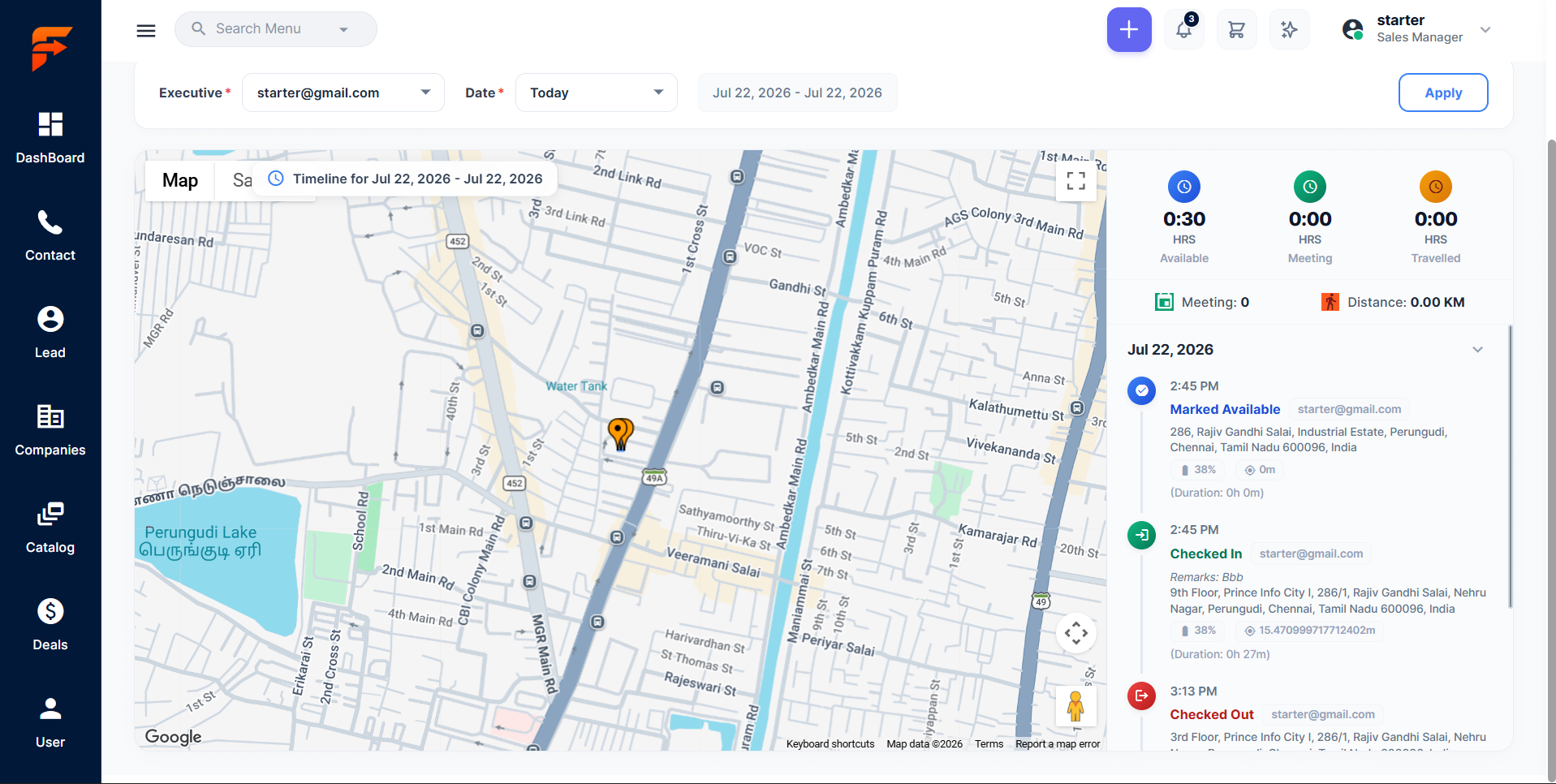
Task: Open the User section
Action: [50, 723]
